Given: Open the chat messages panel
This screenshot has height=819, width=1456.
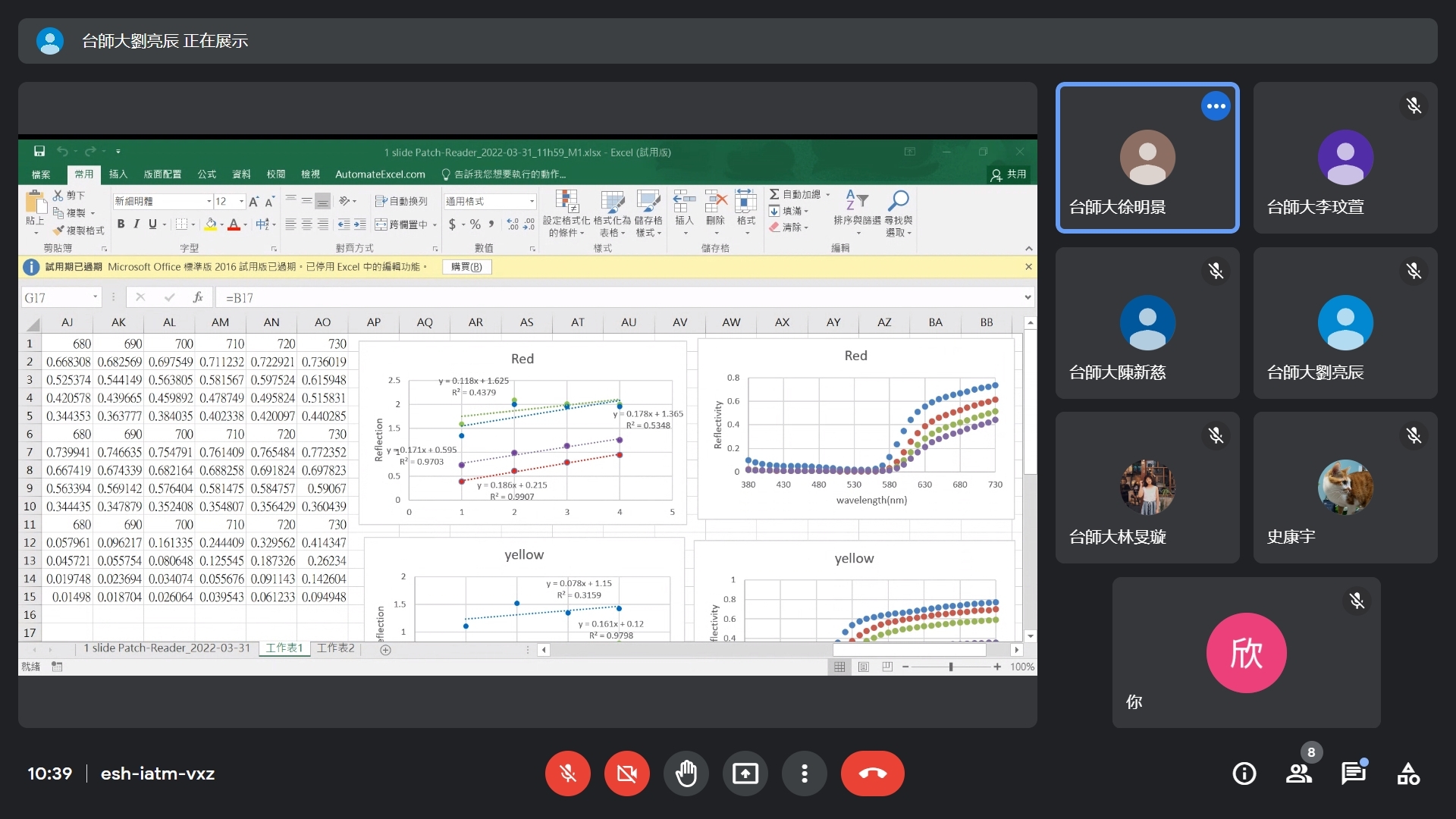Looking at the screenshot, I should click(x=1353, y=773).
